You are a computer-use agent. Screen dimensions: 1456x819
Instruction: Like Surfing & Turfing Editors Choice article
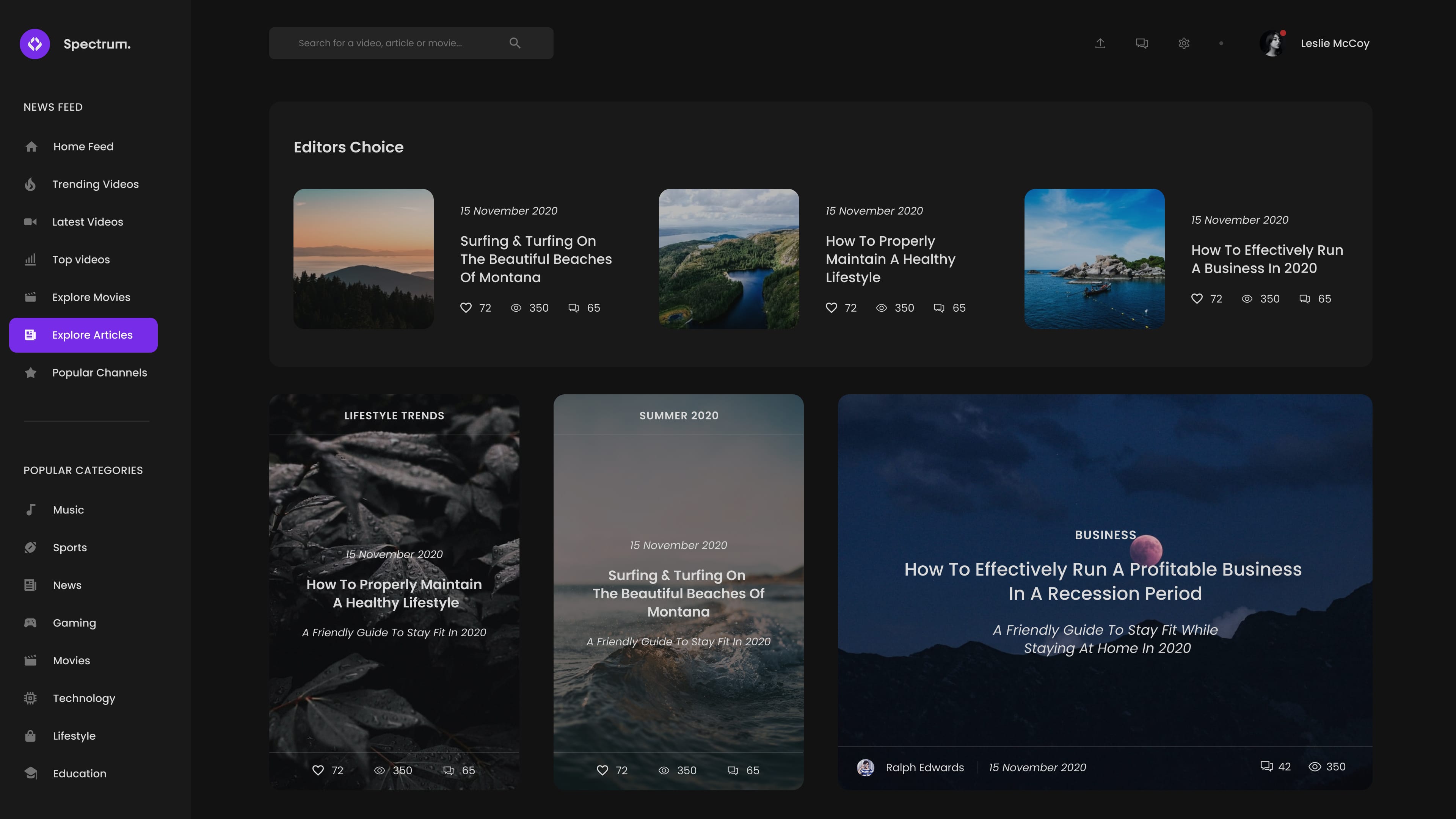point(466,308)
